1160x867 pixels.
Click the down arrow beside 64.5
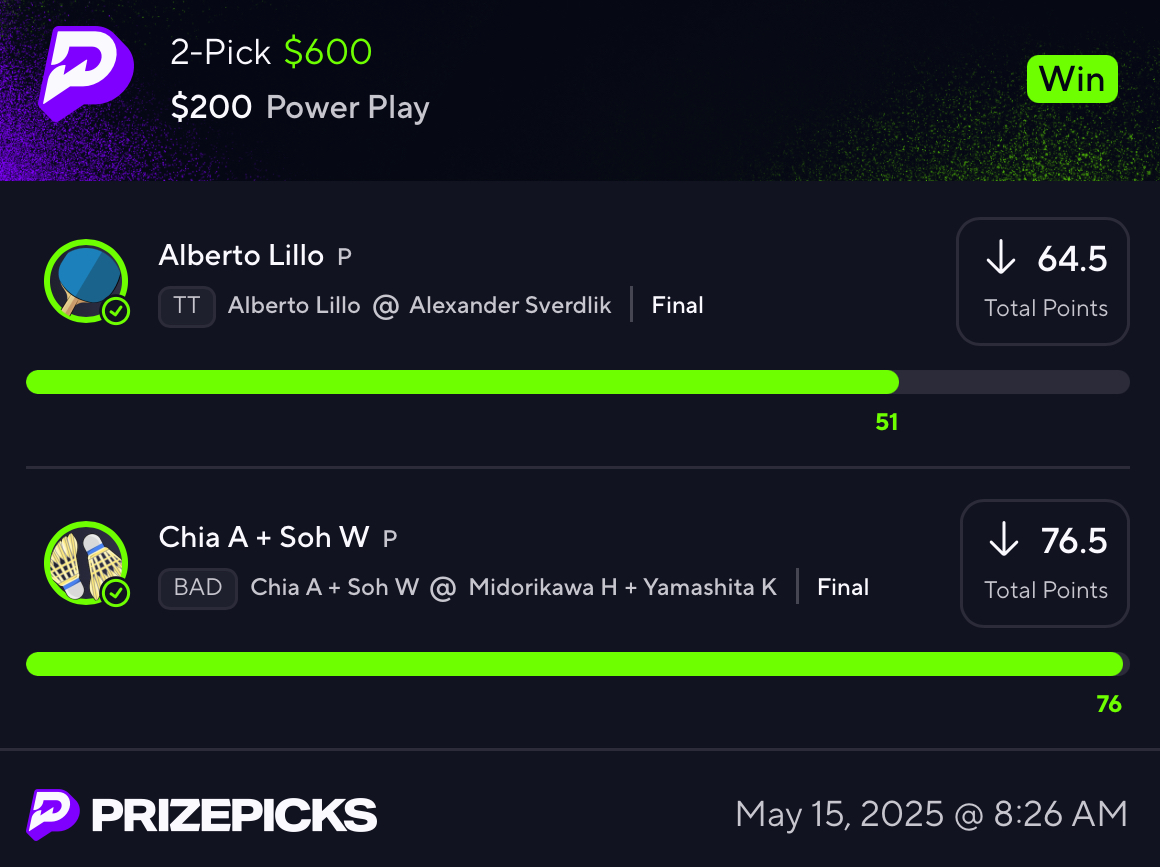tap(1001, 257)
